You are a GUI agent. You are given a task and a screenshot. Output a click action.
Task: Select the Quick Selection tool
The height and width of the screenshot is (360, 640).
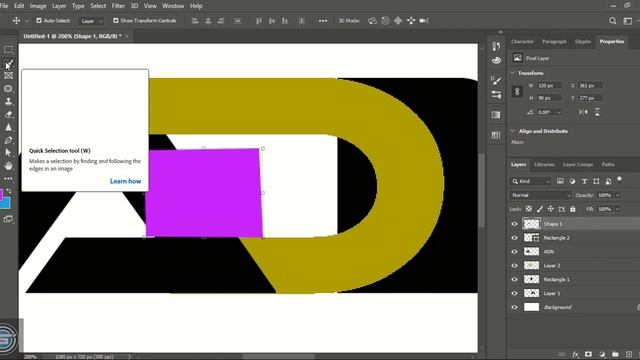pos(8,64)
